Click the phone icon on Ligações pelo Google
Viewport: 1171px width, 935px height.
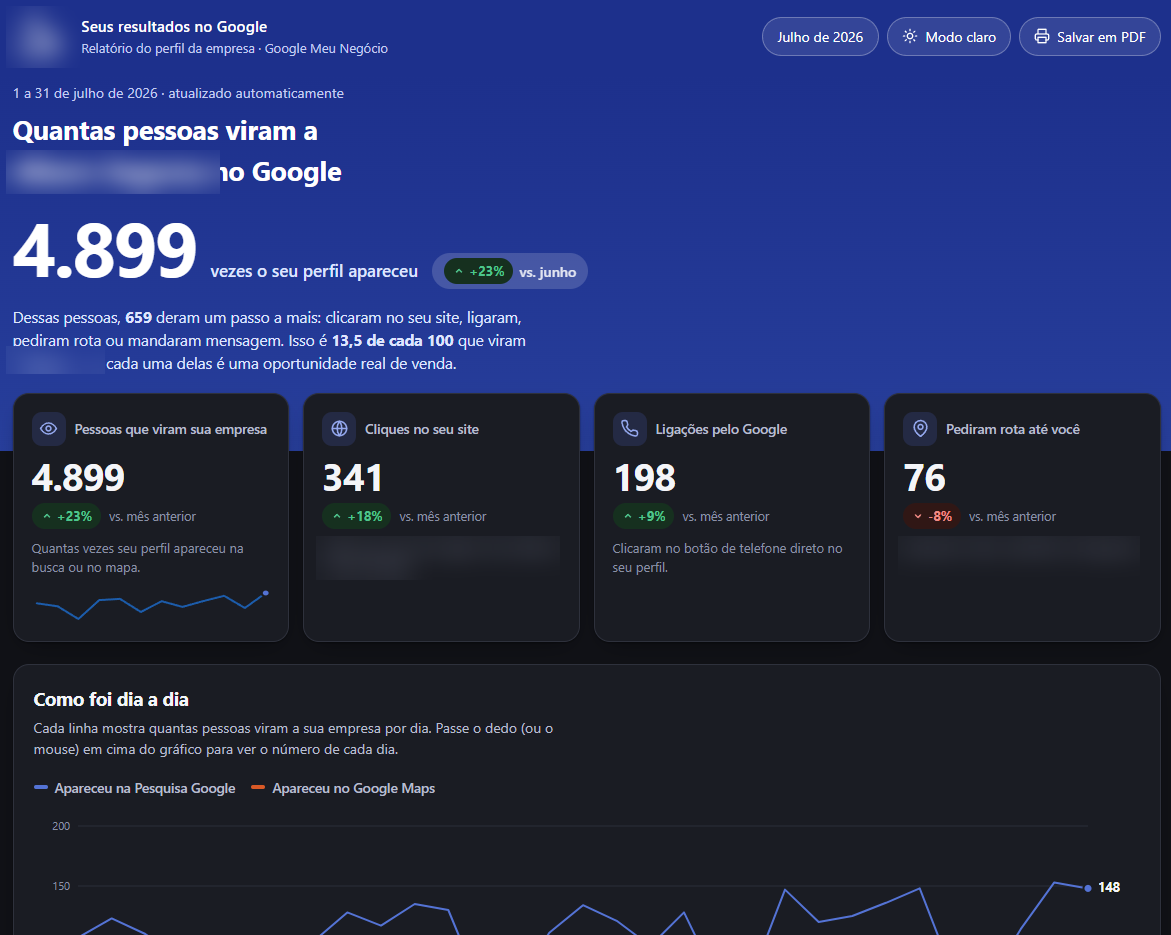tap(630, 429)
